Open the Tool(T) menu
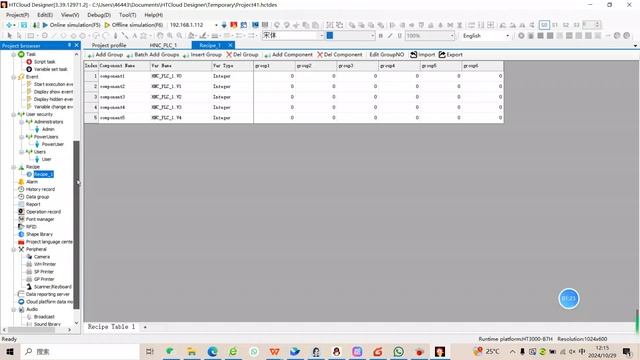640x360 pixels. [127, 15]
